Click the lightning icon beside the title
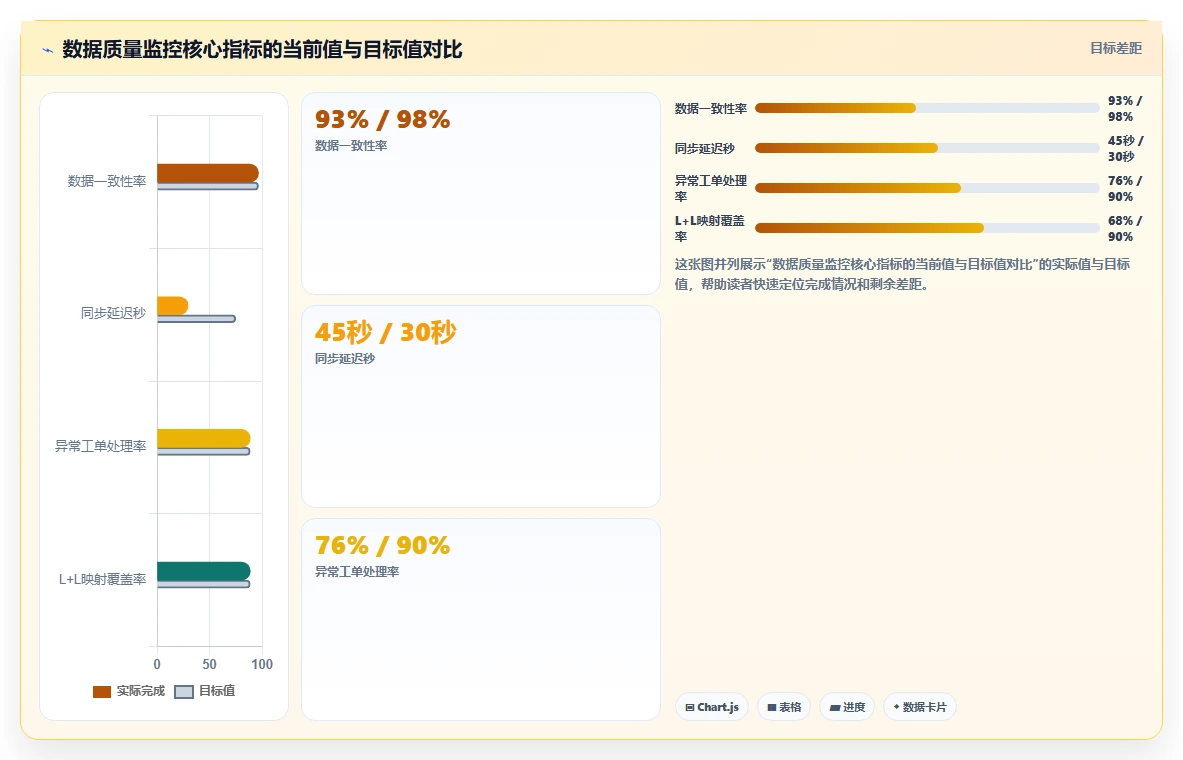 pyautogui.click(x=48, y=51)
